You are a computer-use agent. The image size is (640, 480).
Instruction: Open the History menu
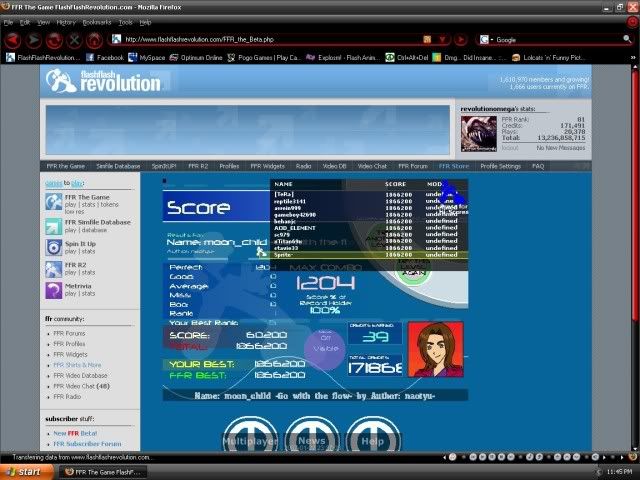pyautogui.click(x=66, y=21)
